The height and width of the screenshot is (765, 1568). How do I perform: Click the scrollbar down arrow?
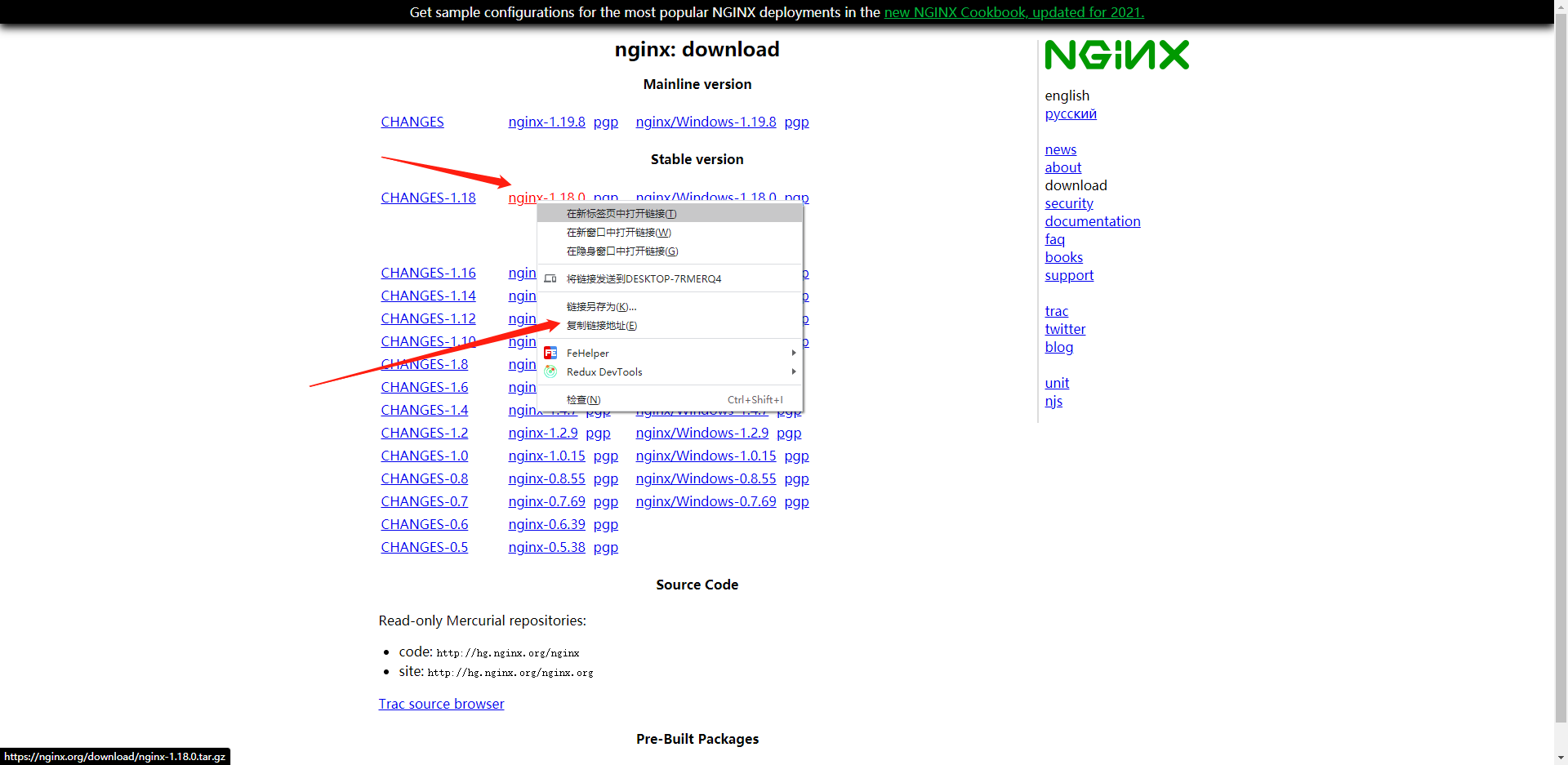click(x=1561, y=758)
